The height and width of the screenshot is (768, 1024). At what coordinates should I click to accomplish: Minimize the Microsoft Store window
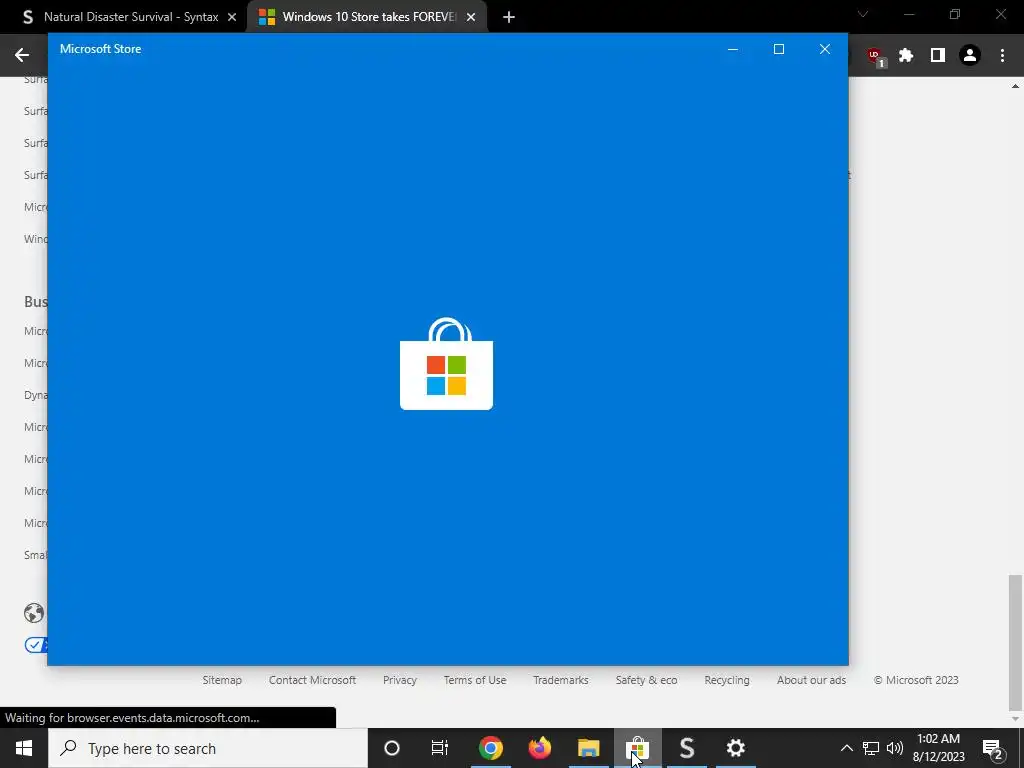point(733,49)
